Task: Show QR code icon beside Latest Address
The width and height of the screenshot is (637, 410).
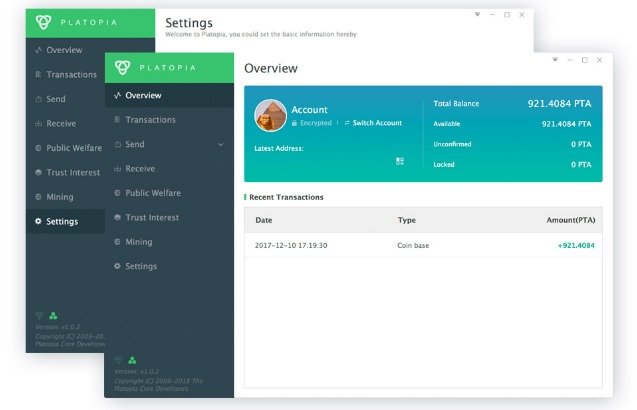Action: tap(400, 161)
